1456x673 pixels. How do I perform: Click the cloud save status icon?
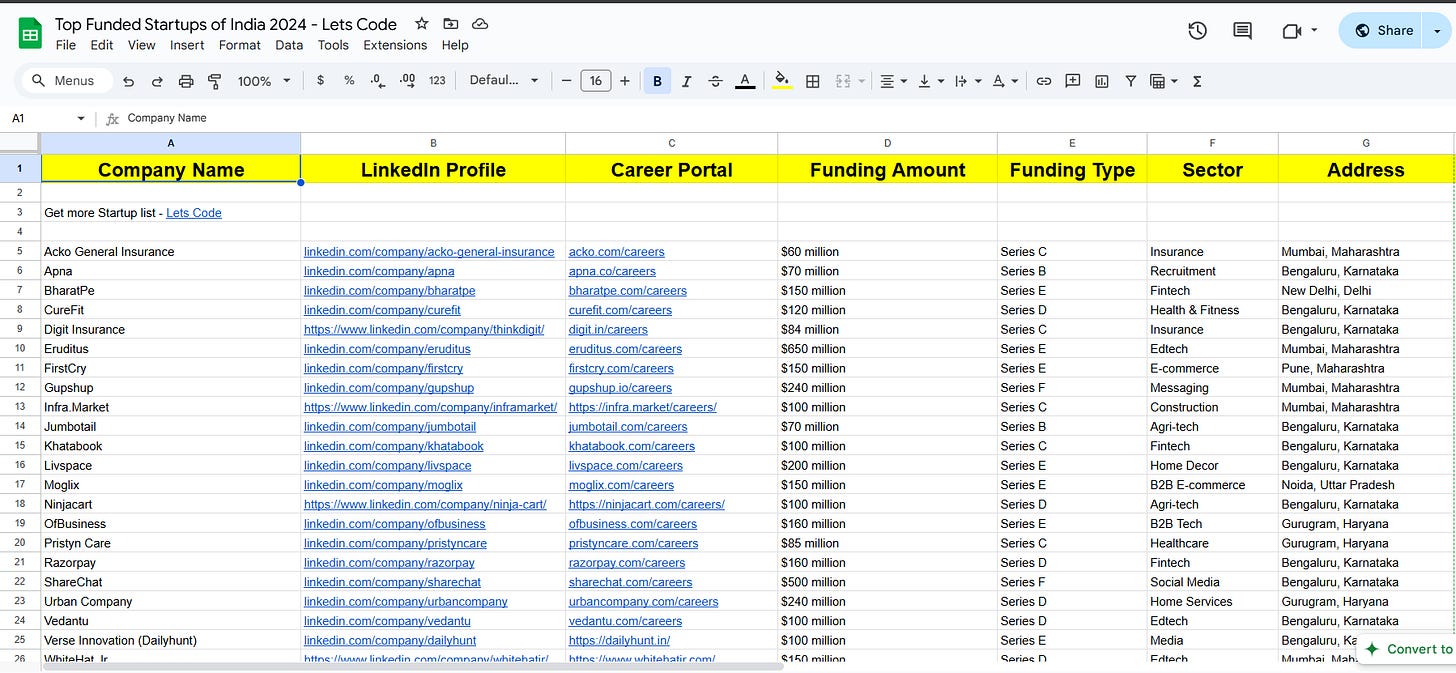click(480, 24)
